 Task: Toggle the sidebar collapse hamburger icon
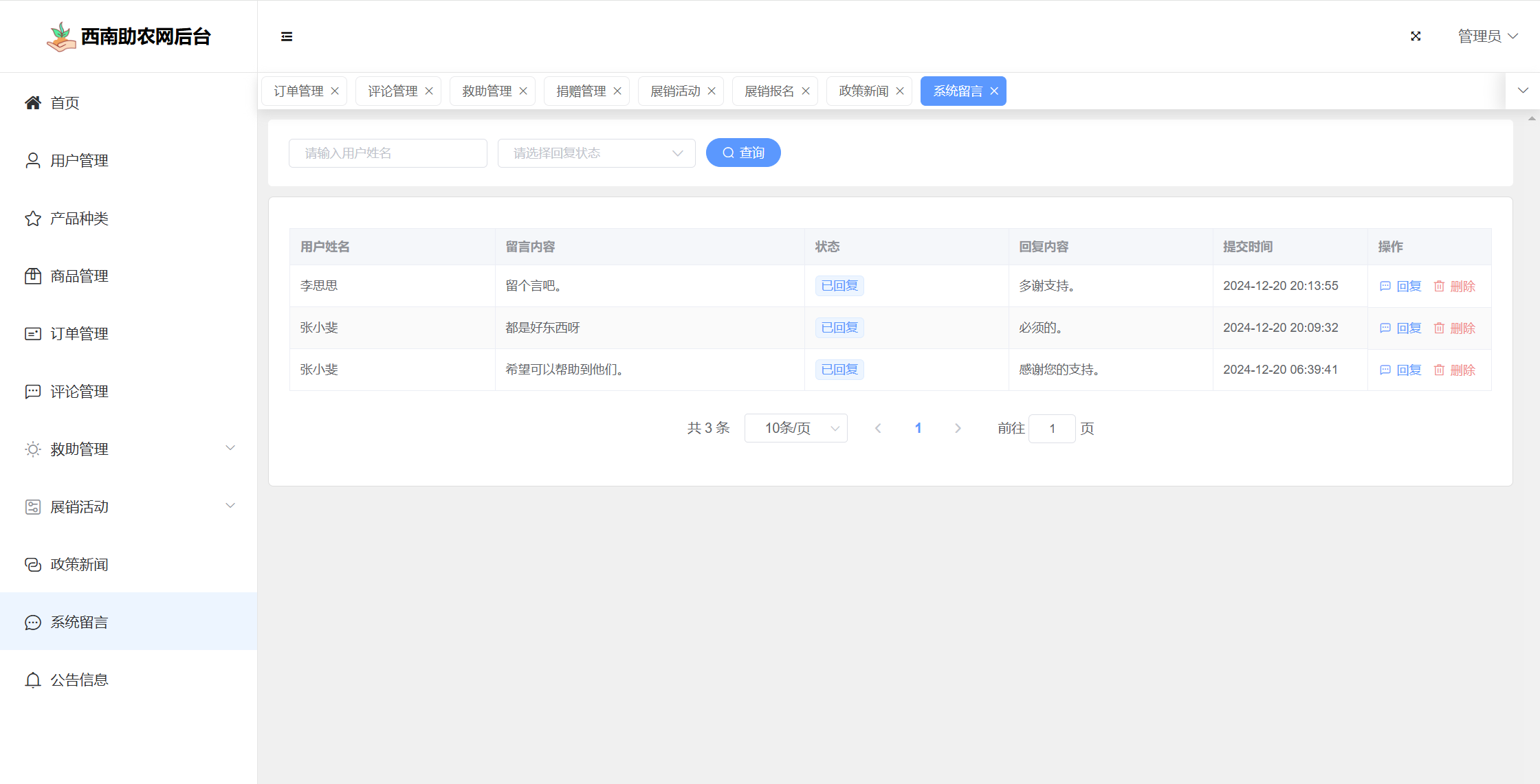point(287,36)
